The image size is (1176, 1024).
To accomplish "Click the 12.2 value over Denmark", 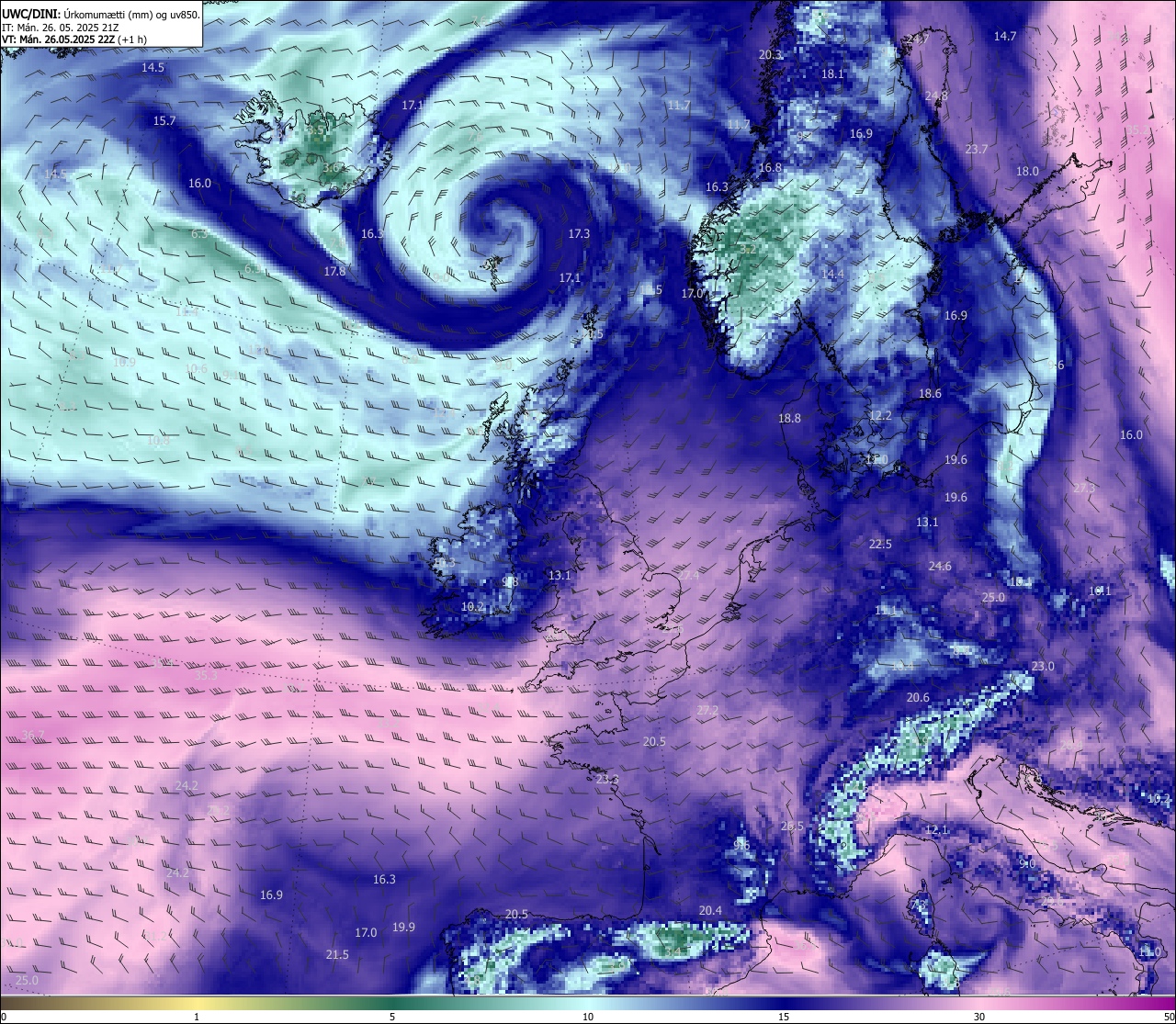I will point(880,416).
